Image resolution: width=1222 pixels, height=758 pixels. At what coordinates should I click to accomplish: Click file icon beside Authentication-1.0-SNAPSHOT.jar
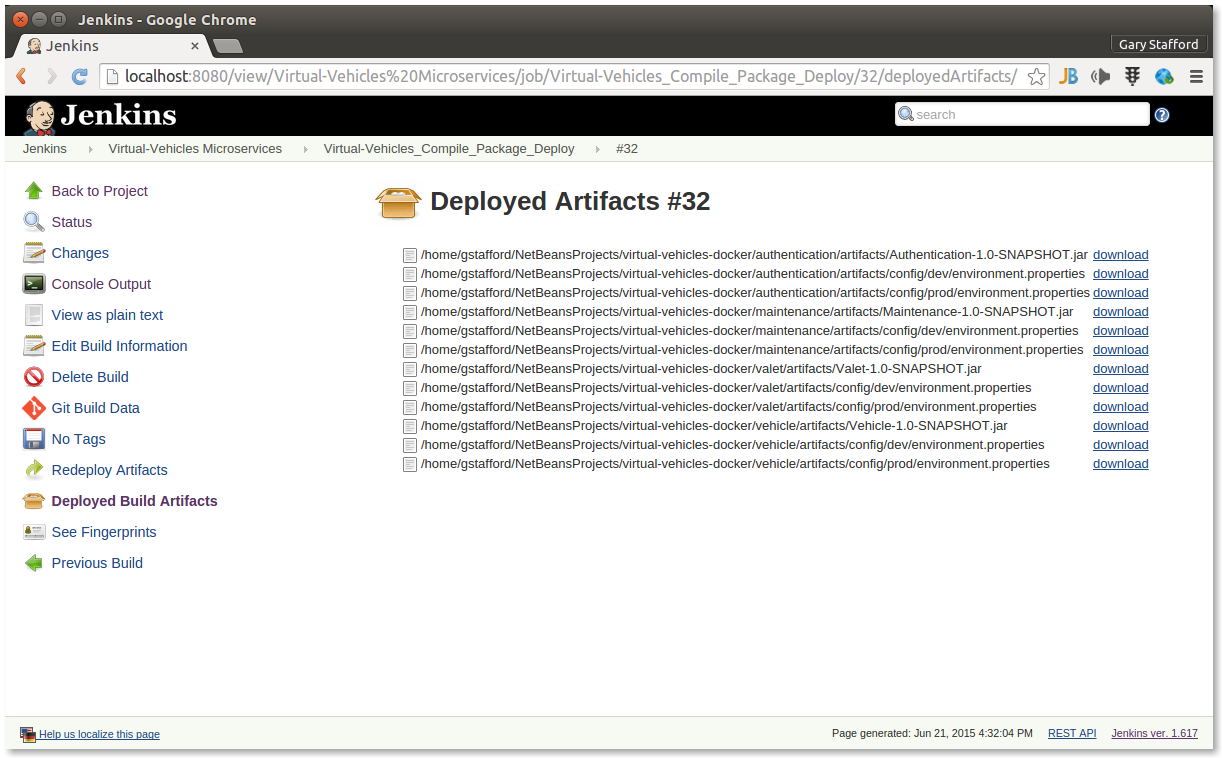coord(409,255)
